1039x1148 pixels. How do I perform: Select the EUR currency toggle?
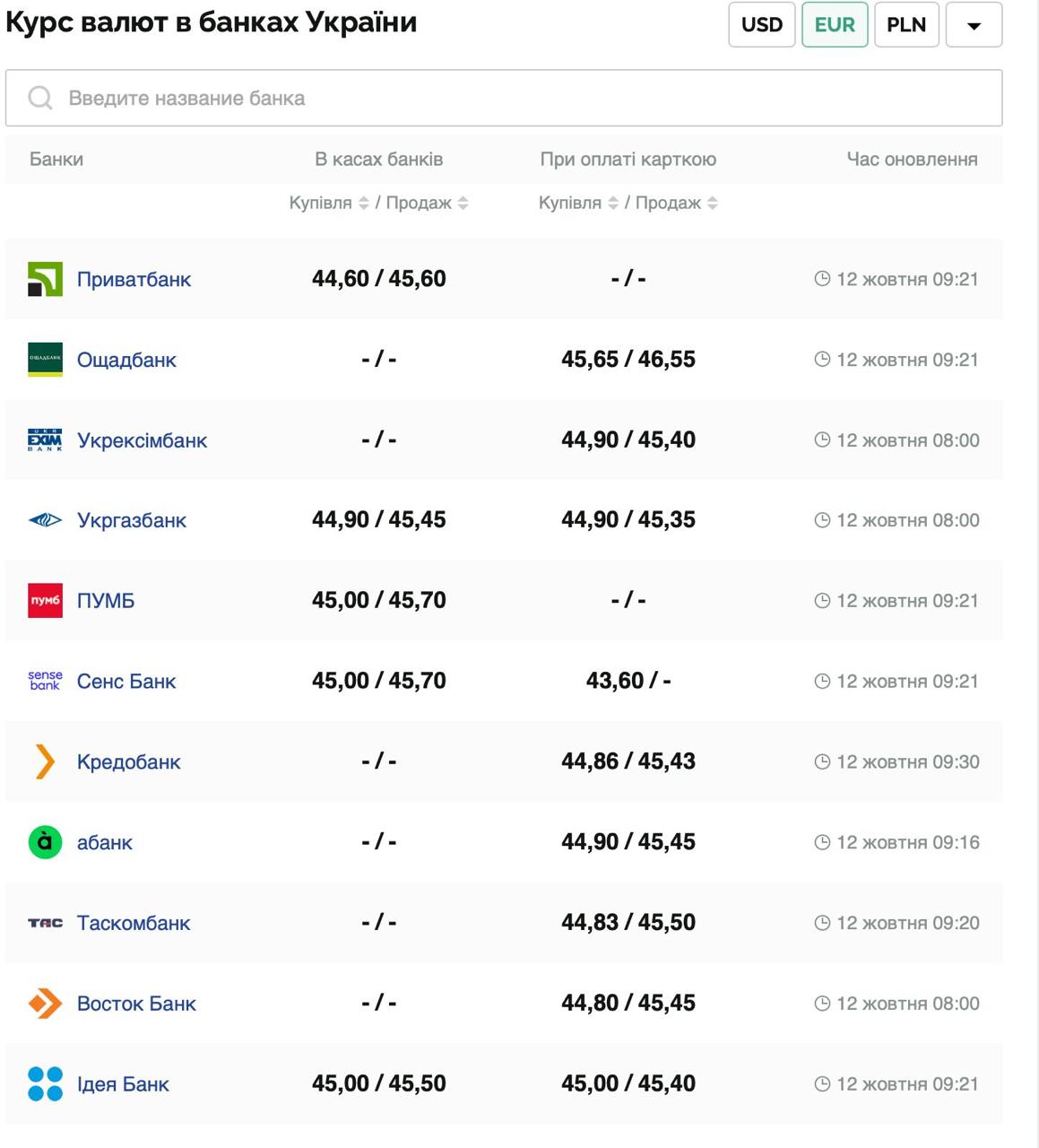click(x=834, y=24)
